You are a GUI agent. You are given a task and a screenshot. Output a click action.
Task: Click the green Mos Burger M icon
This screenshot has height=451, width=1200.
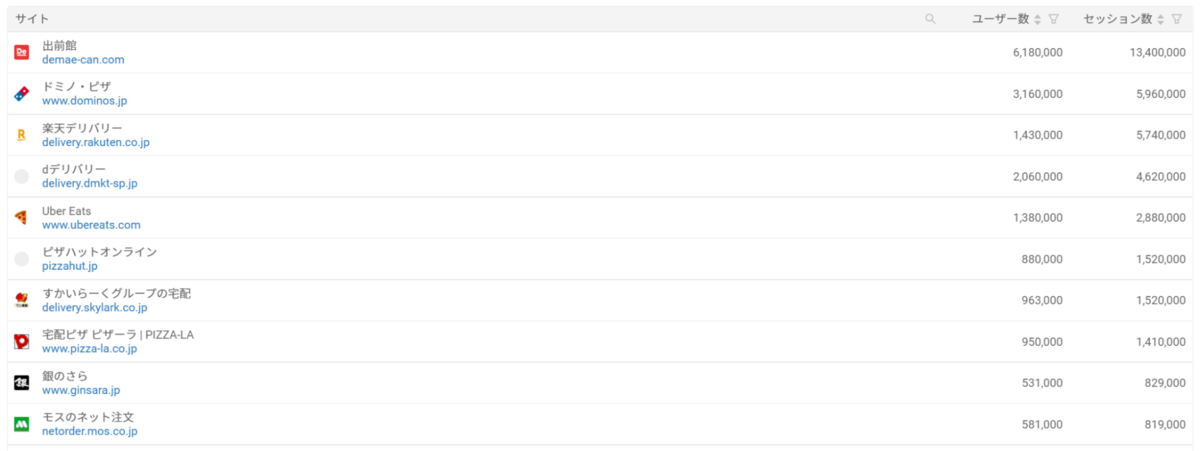coord(22,424)
